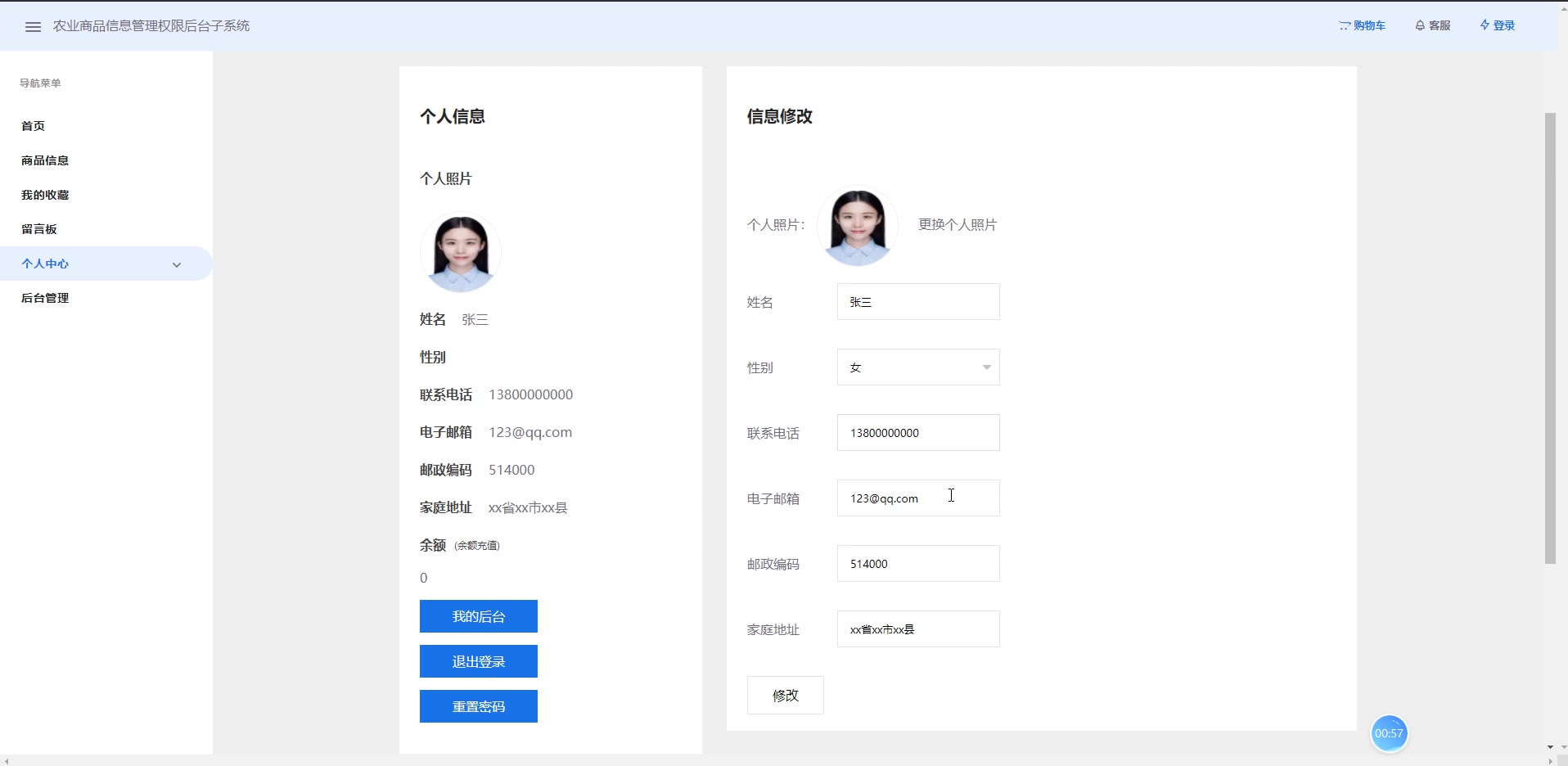The width and height of the screenshot is (1568, 766).
Task: Focus the 家庭地址 input field
Action: coord(918,629)
